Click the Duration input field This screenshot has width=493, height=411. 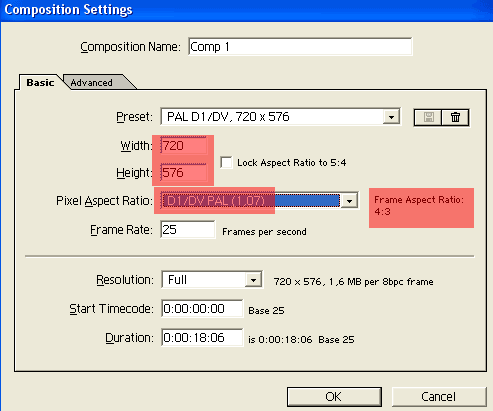[x=202, y=338]
